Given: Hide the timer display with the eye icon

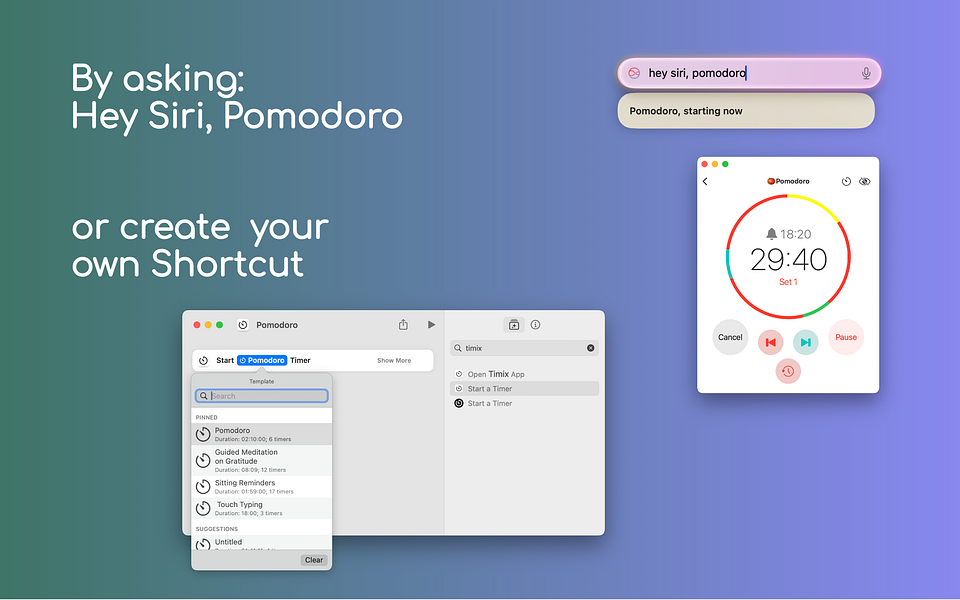Looking at the screenshot, I should coord(863,181).
